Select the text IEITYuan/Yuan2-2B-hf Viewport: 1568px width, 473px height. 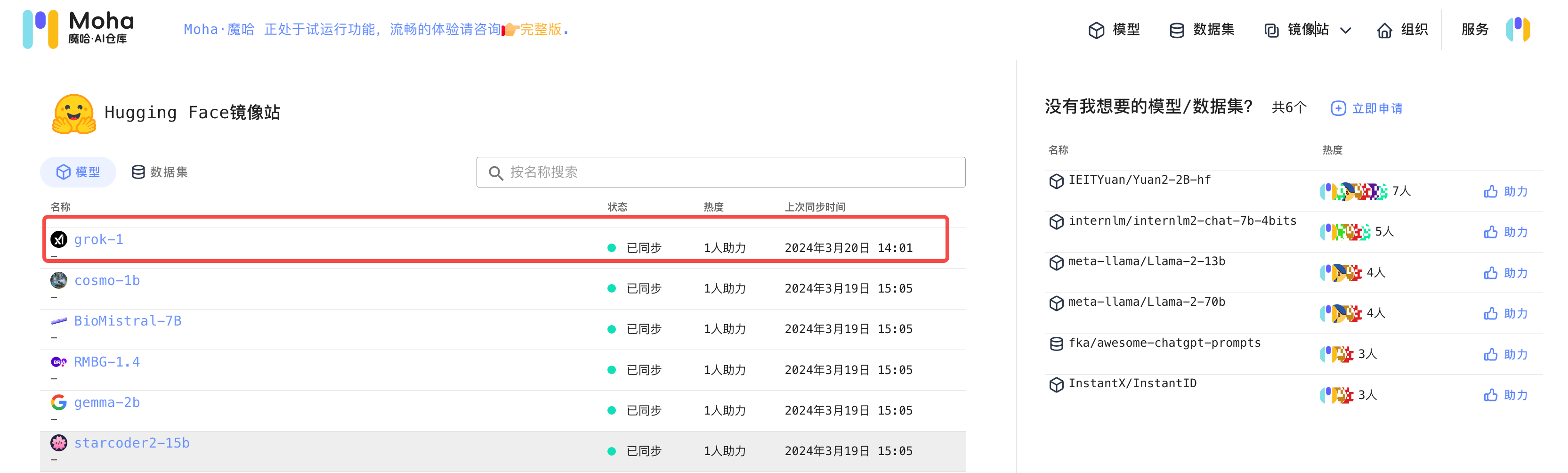click(1140, 179)
